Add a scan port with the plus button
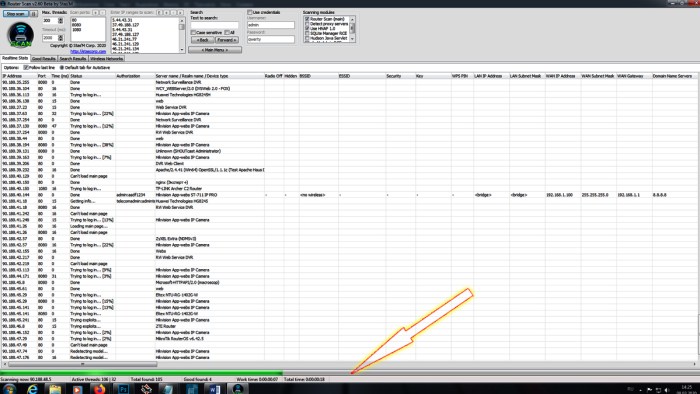This screenshot has width=700, height=394. [96, 12]
